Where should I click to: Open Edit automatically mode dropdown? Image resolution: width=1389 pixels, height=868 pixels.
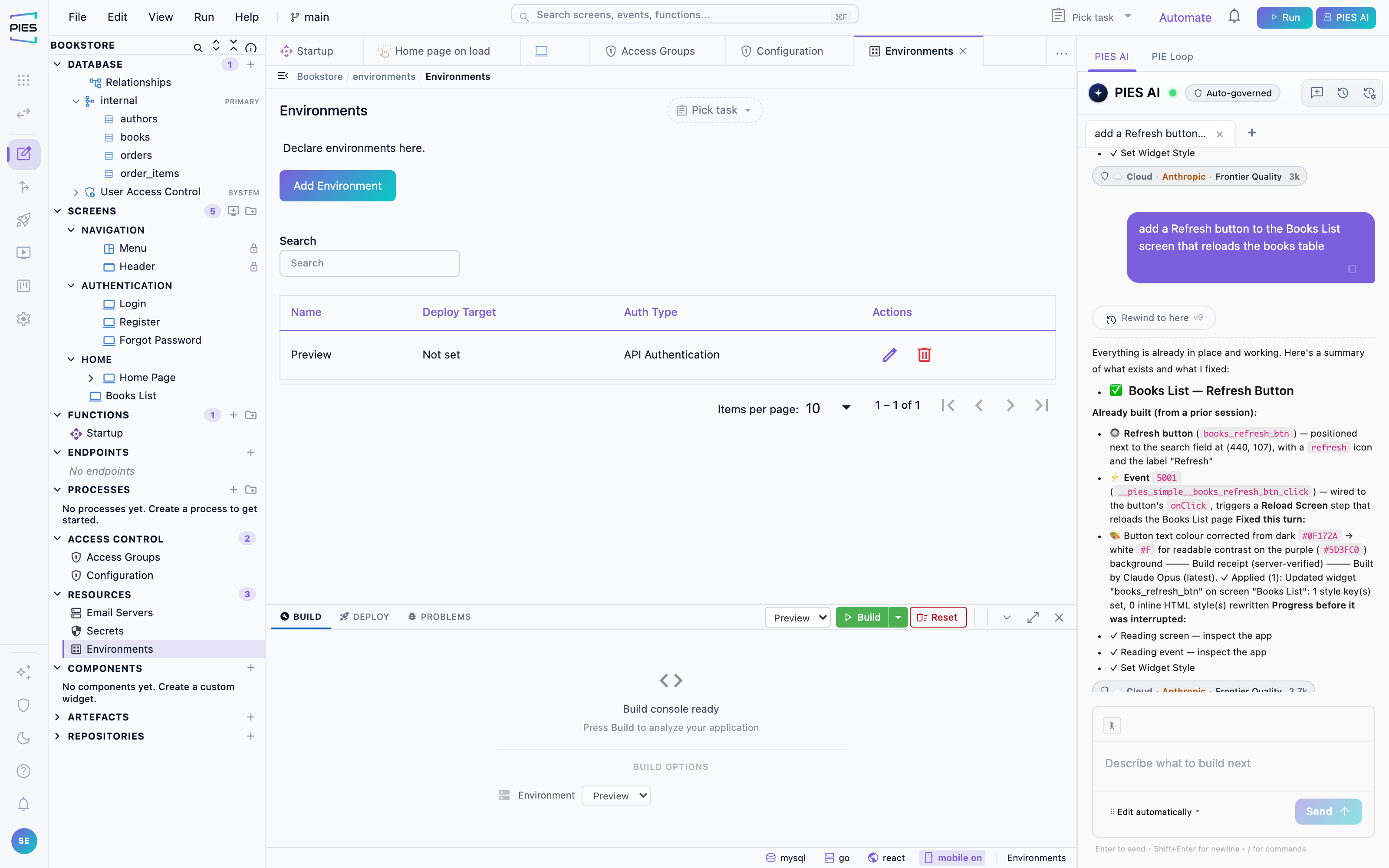(1155, 812)
